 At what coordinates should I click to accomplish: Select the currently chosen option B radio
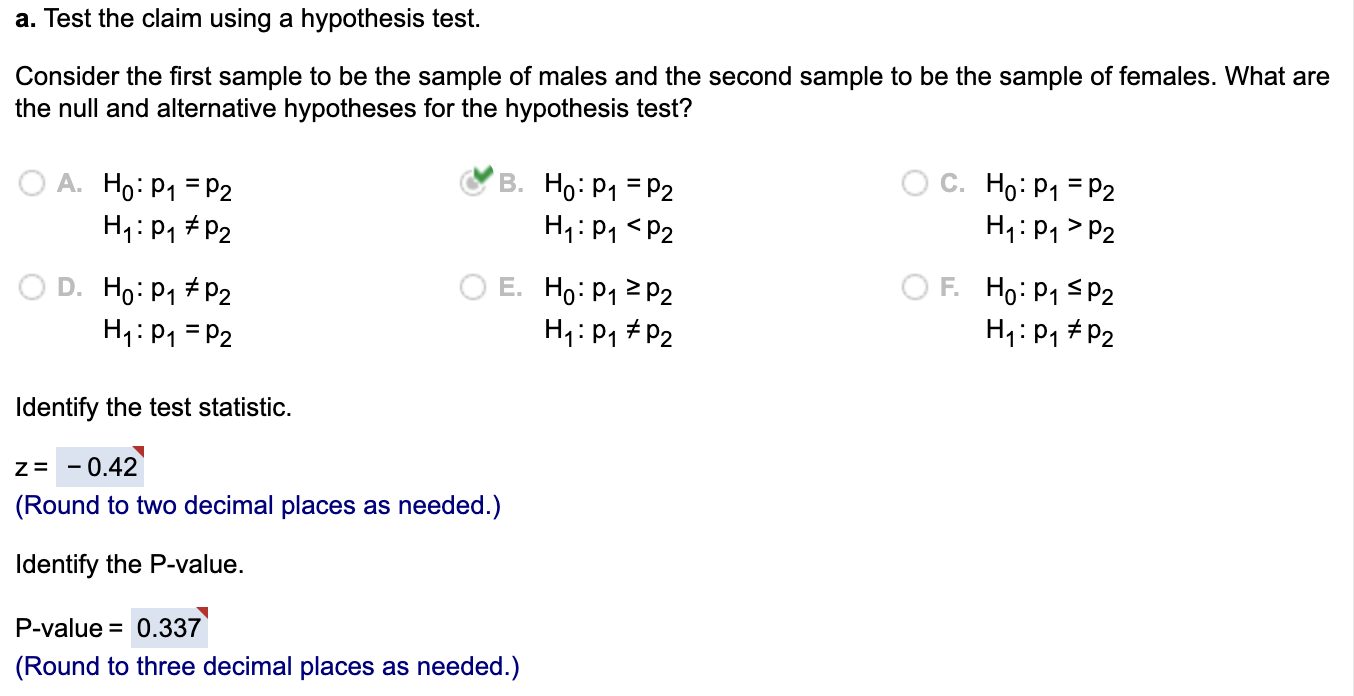tap(471, 183)
